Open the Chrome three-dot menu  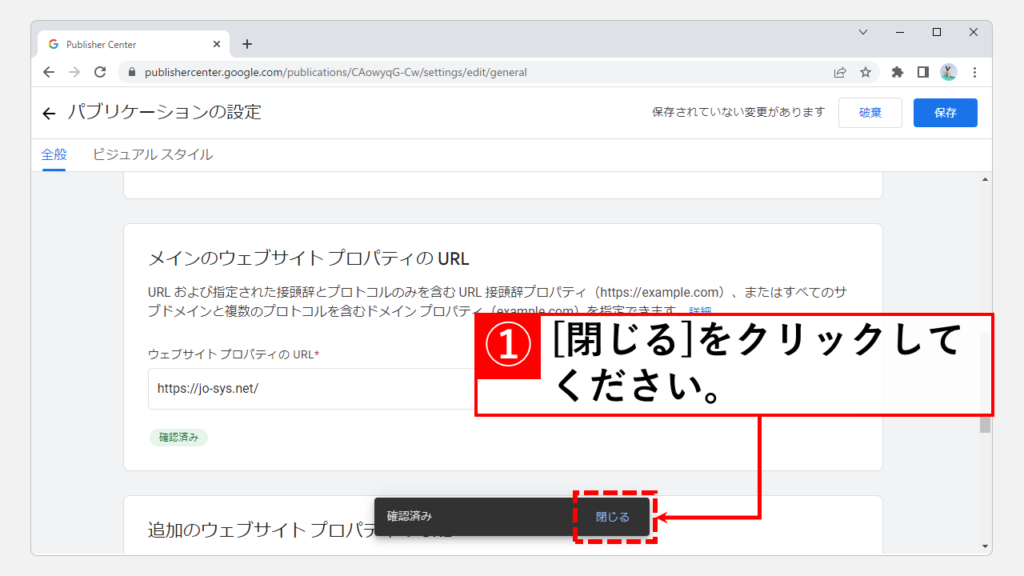(x=974, y=72)
